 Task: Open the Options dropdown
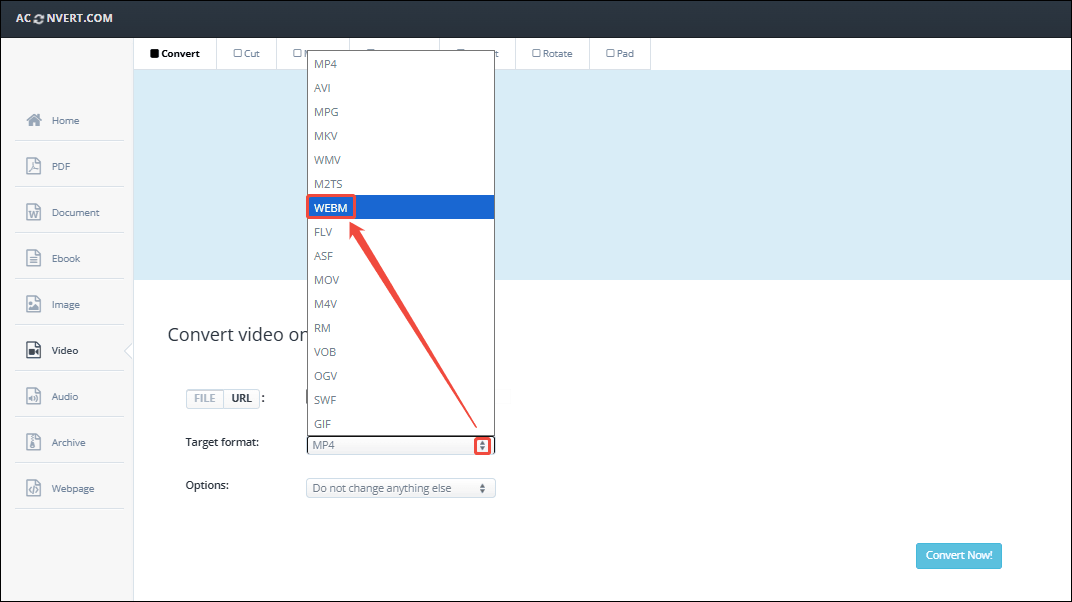point(400,487)
